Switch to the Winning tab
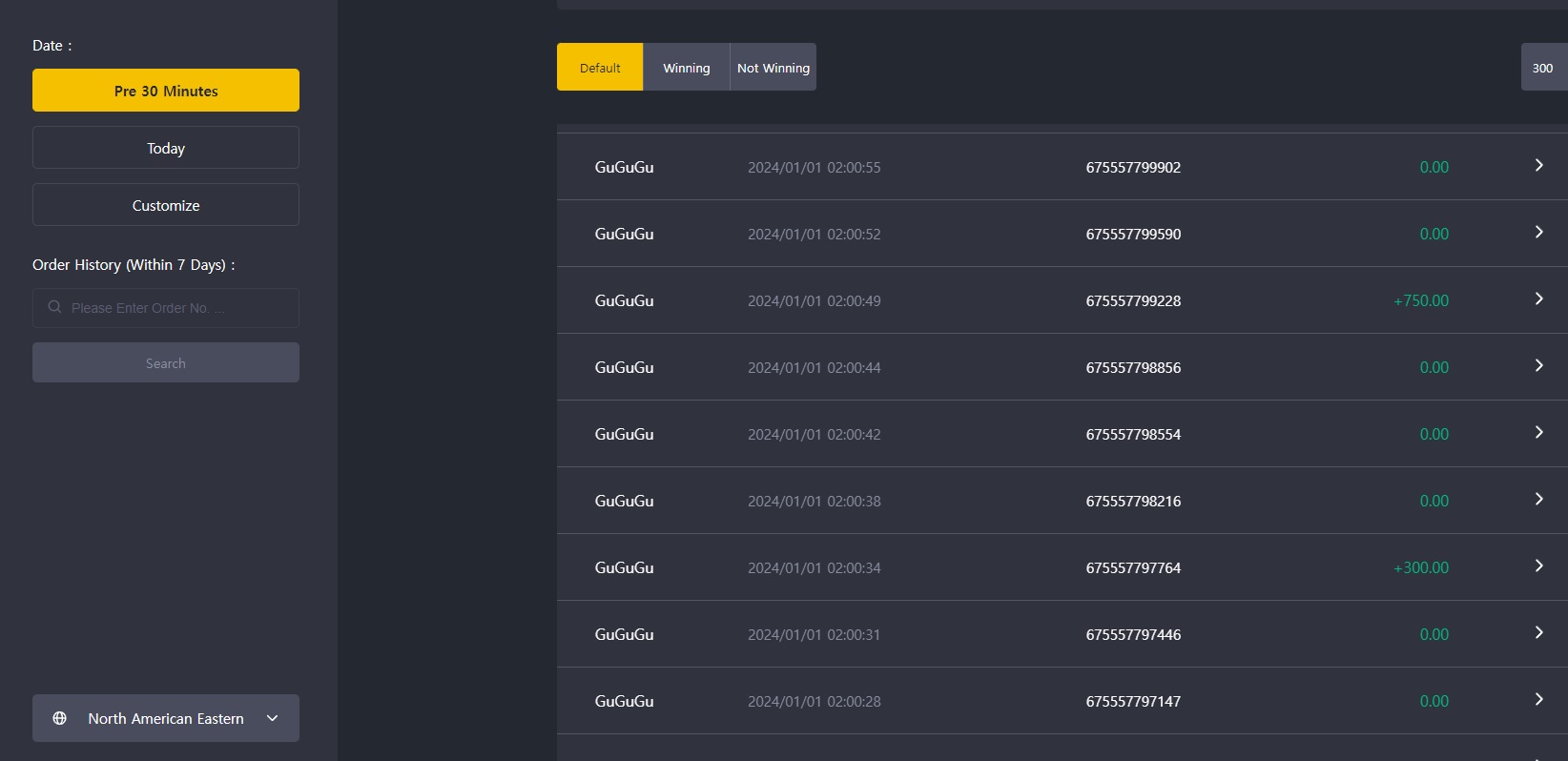1568x761 pixels. coord(687,67)
